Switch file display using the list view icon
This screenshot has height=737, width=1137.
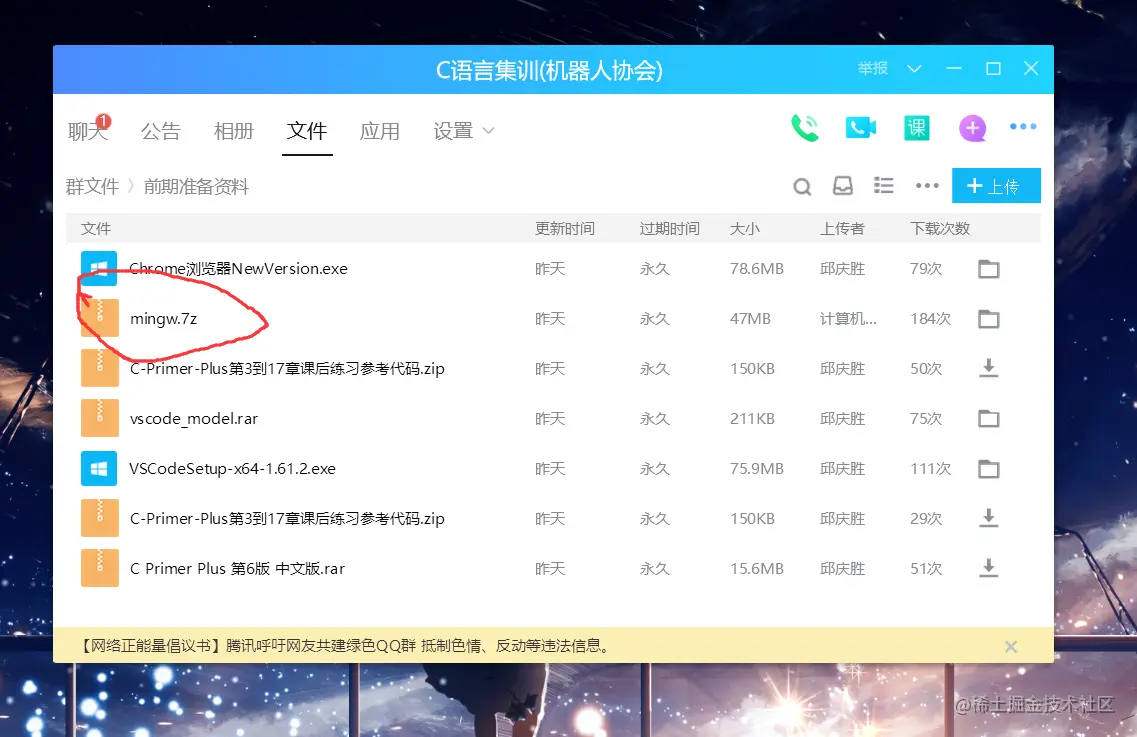pyautogui.click(x=883, y=186)
